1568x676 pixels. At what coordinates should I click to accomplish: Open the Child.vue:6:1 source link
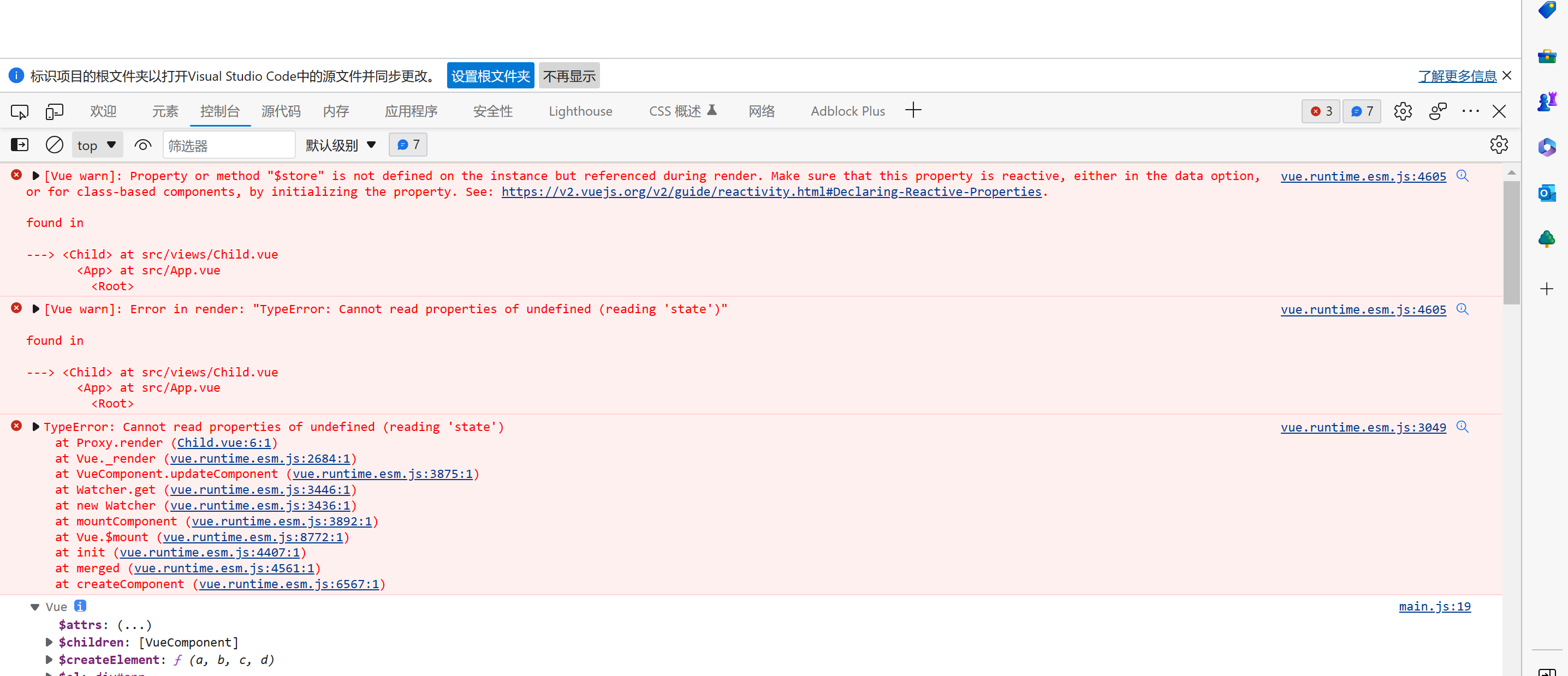pos(223,443)
